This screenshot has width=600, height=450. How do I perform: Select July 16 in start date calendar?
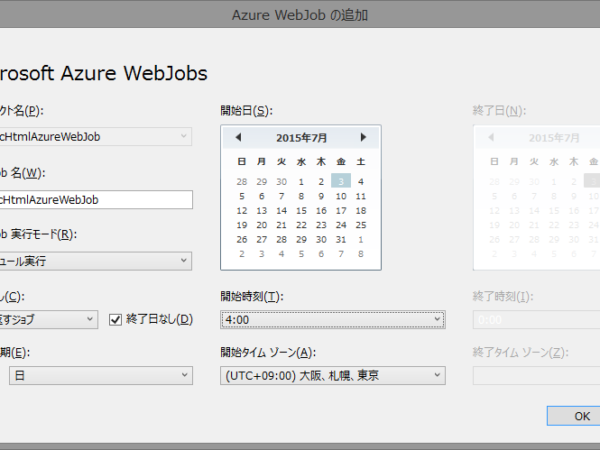pos(321,211)
